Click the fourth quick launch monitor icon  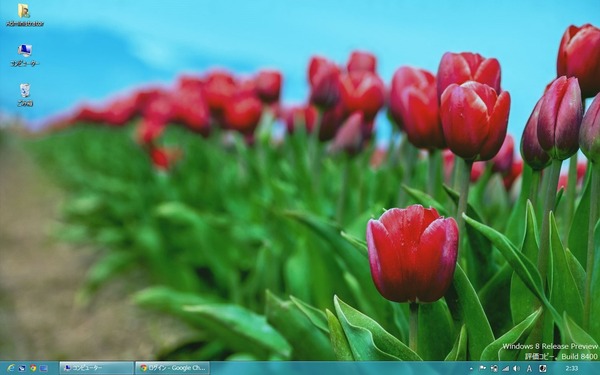[x=44, y=368]
